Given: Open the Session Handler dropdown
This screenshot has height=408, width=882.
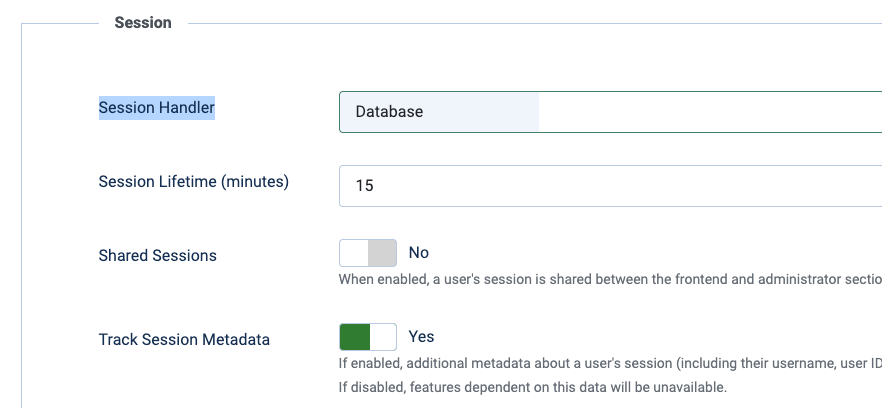Looking at the screenshot, I should click(610, 112).
